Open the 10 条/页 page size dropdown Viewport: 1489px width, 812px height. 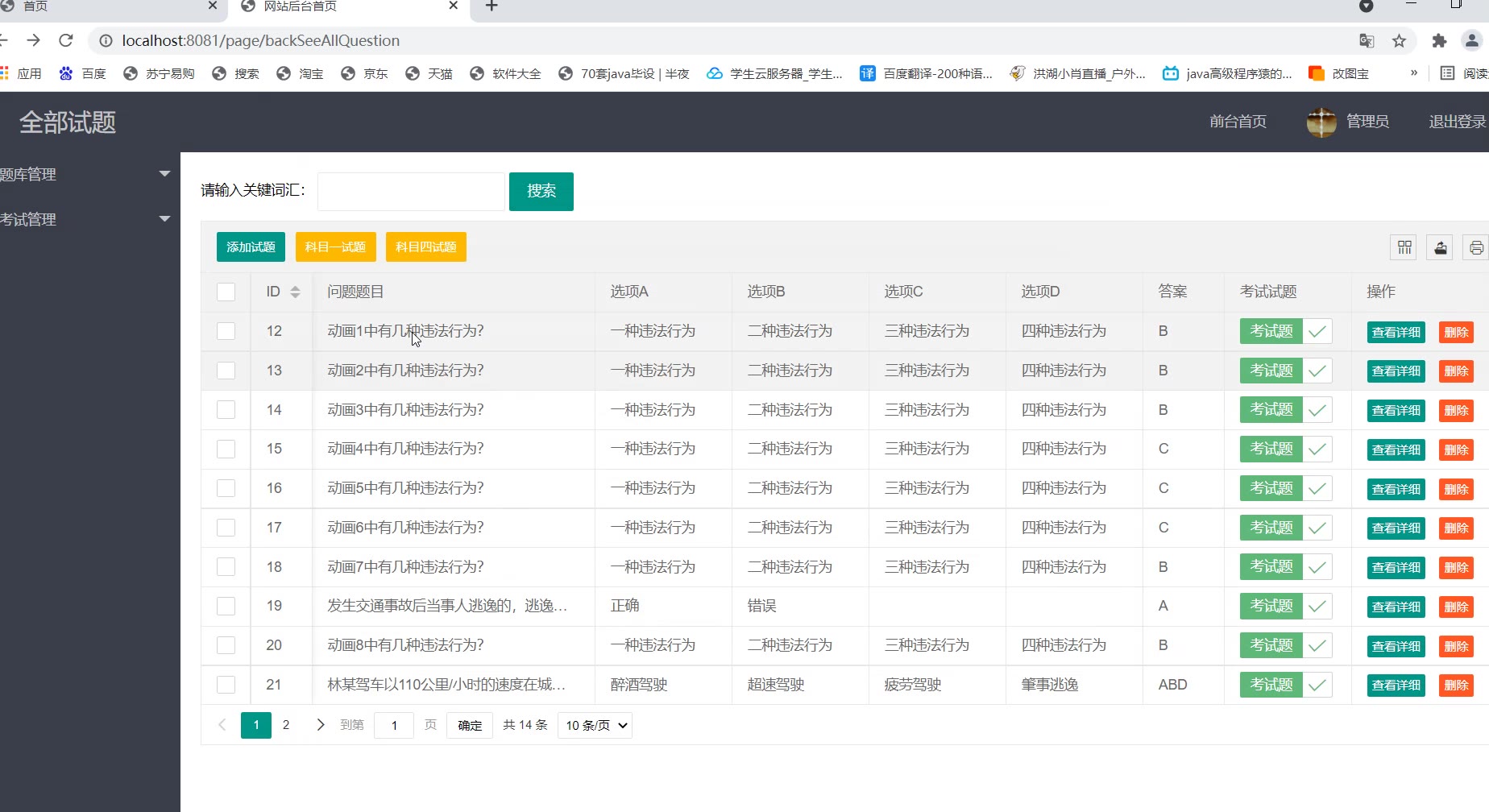point(595,725)
